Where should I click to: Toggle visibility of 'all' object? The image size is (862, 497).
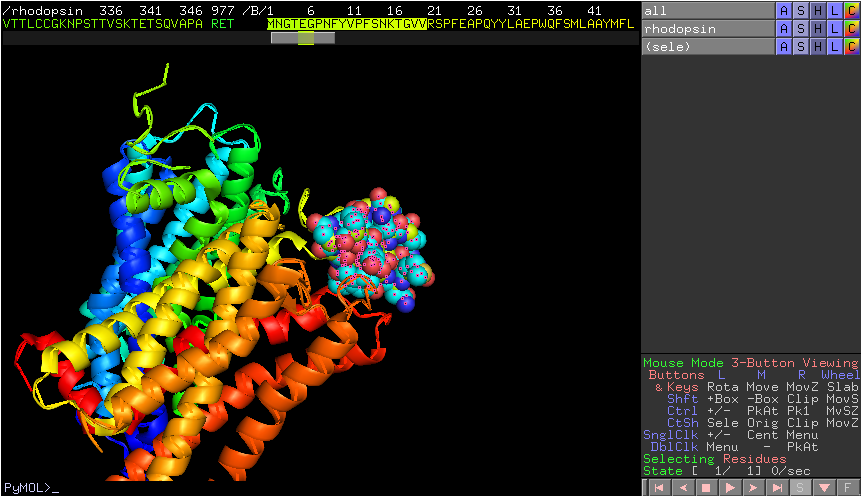708,10
